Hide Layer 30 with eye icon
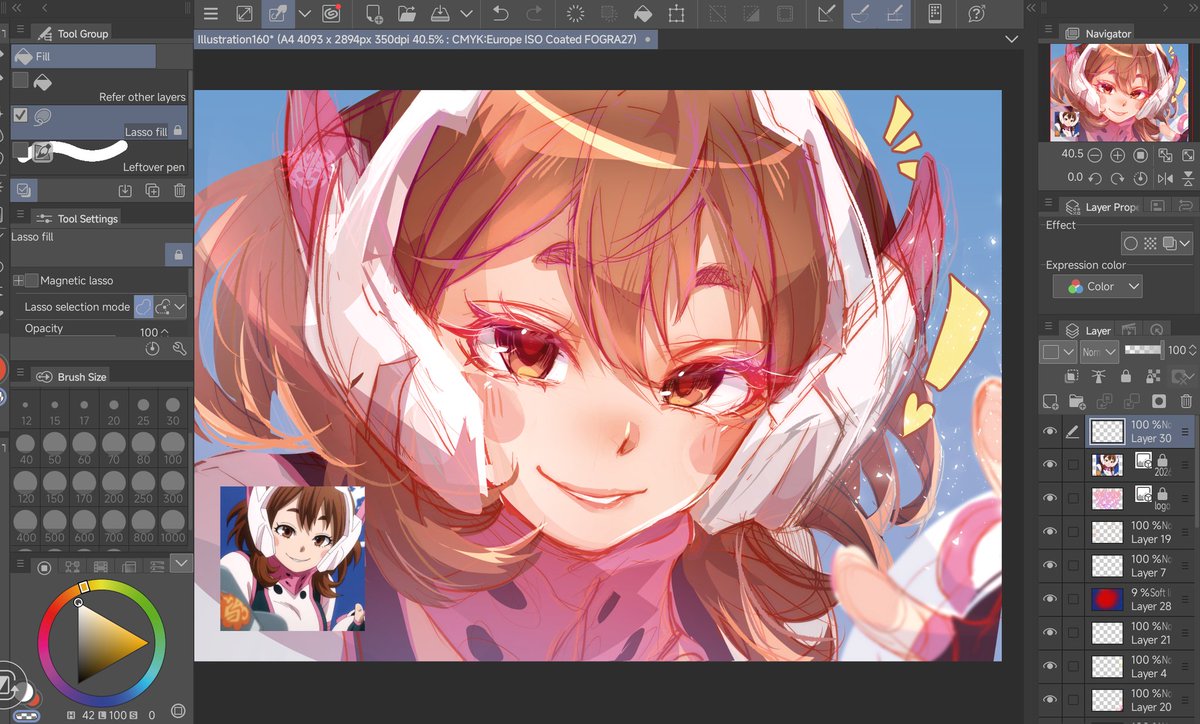This screenshot has width=1200, height=724. pyautogui.click(x=1049, y=431)
